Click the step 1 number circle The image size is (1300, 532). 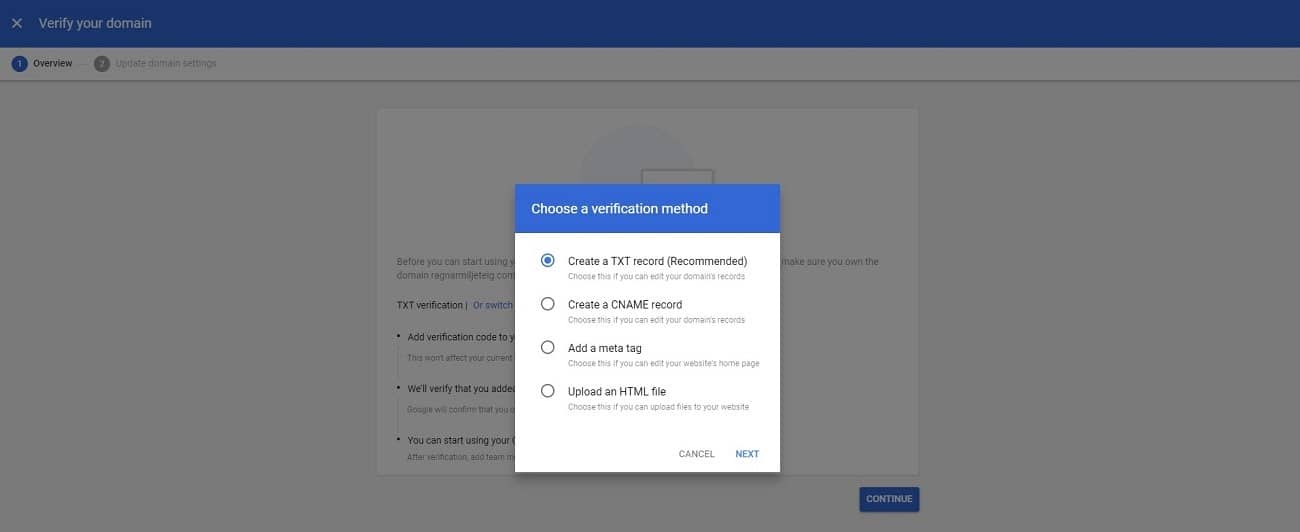tap(20, 63)
